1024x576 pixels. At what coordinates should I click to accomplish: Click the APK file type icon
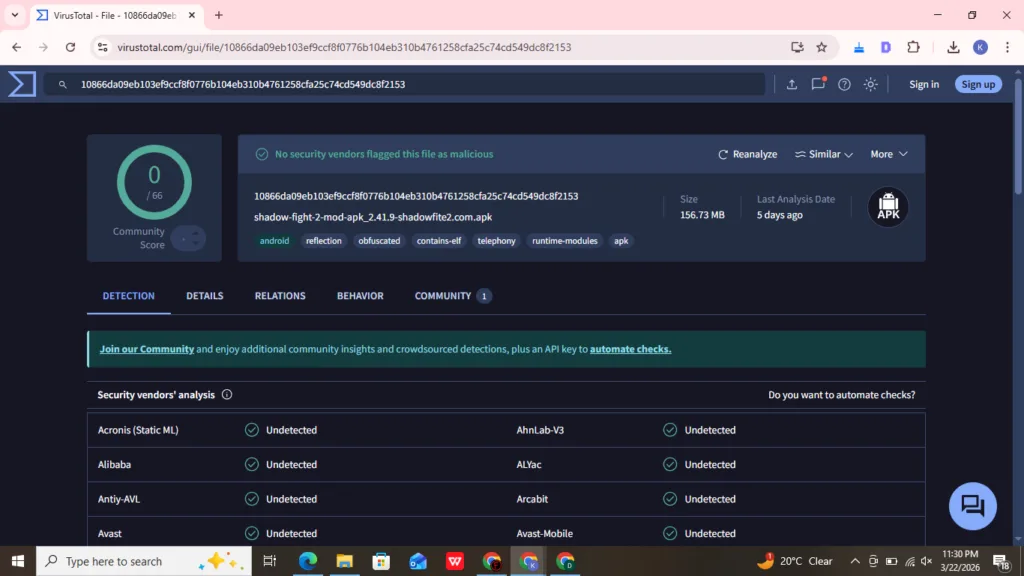pos(888,207)
